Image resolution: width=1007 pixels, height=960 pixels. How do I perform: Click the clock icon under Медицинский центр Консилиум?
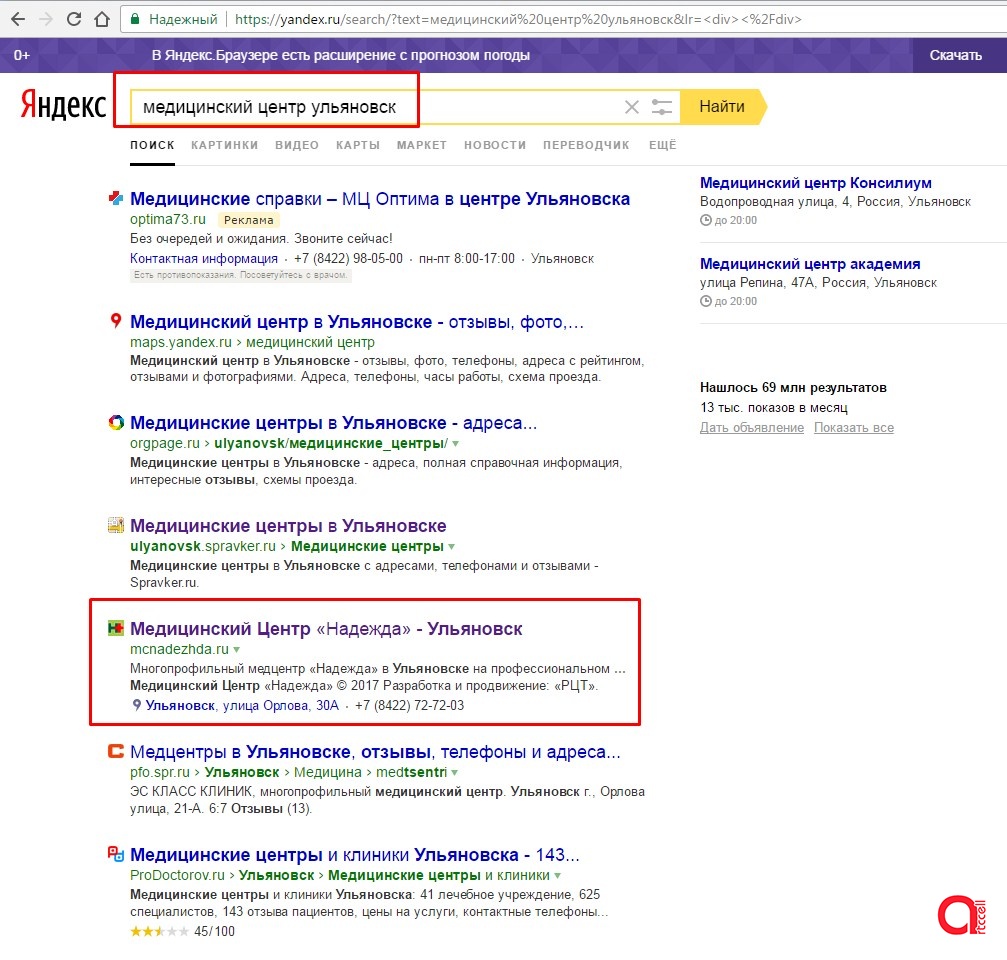[706, 220]
